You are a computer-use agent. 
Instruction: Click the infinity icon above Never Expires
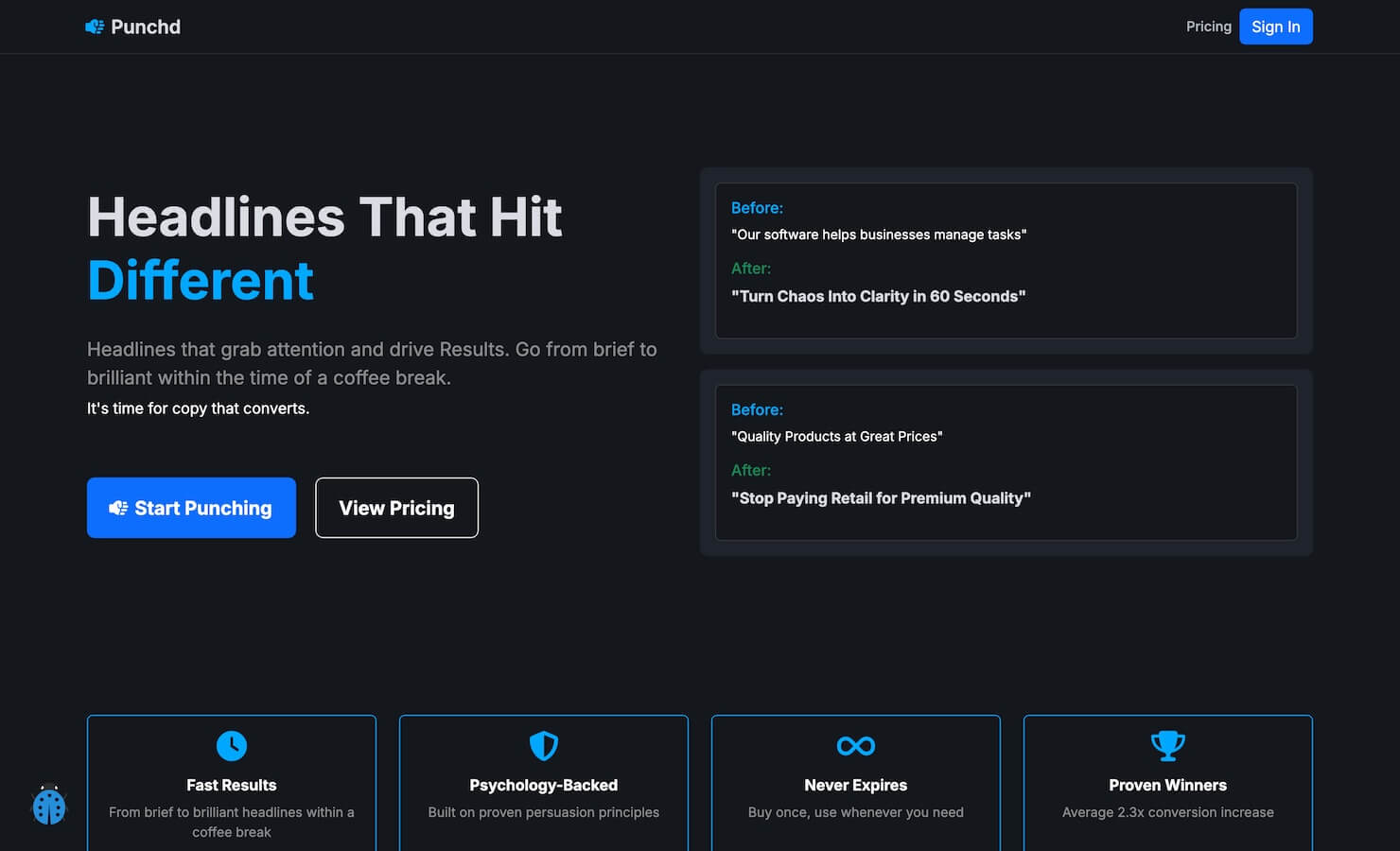click(x=856, y=746)
